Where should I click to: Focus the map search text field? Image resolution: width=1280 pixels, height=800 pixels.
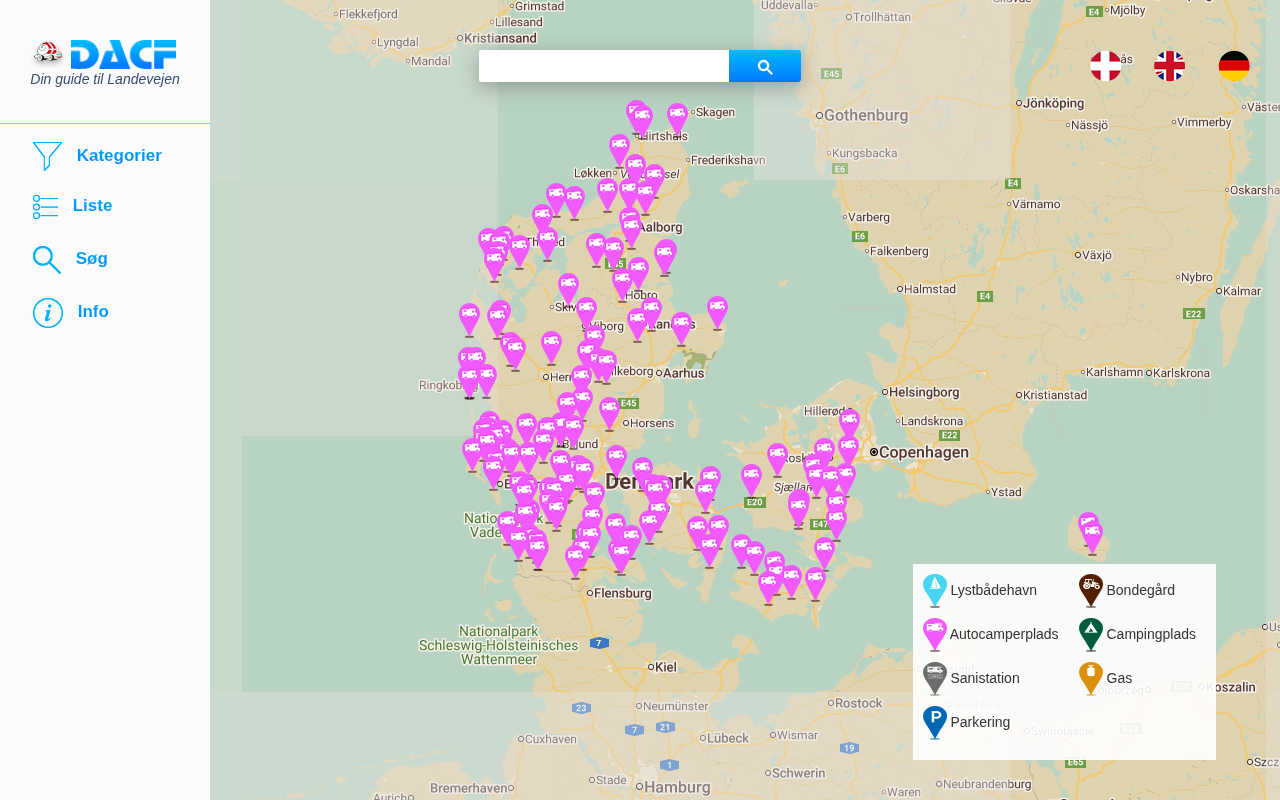(604, 66)
